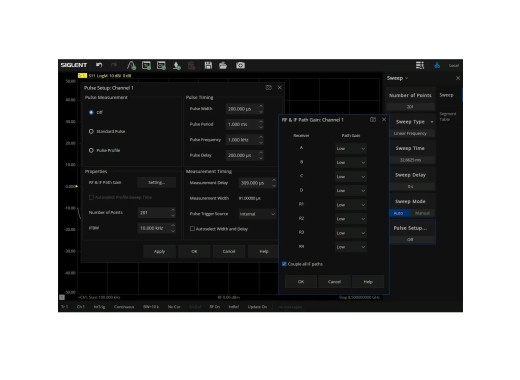
Task: Click the dock icon in RF & IF Path Gain title bar
Action: [373, 119]
